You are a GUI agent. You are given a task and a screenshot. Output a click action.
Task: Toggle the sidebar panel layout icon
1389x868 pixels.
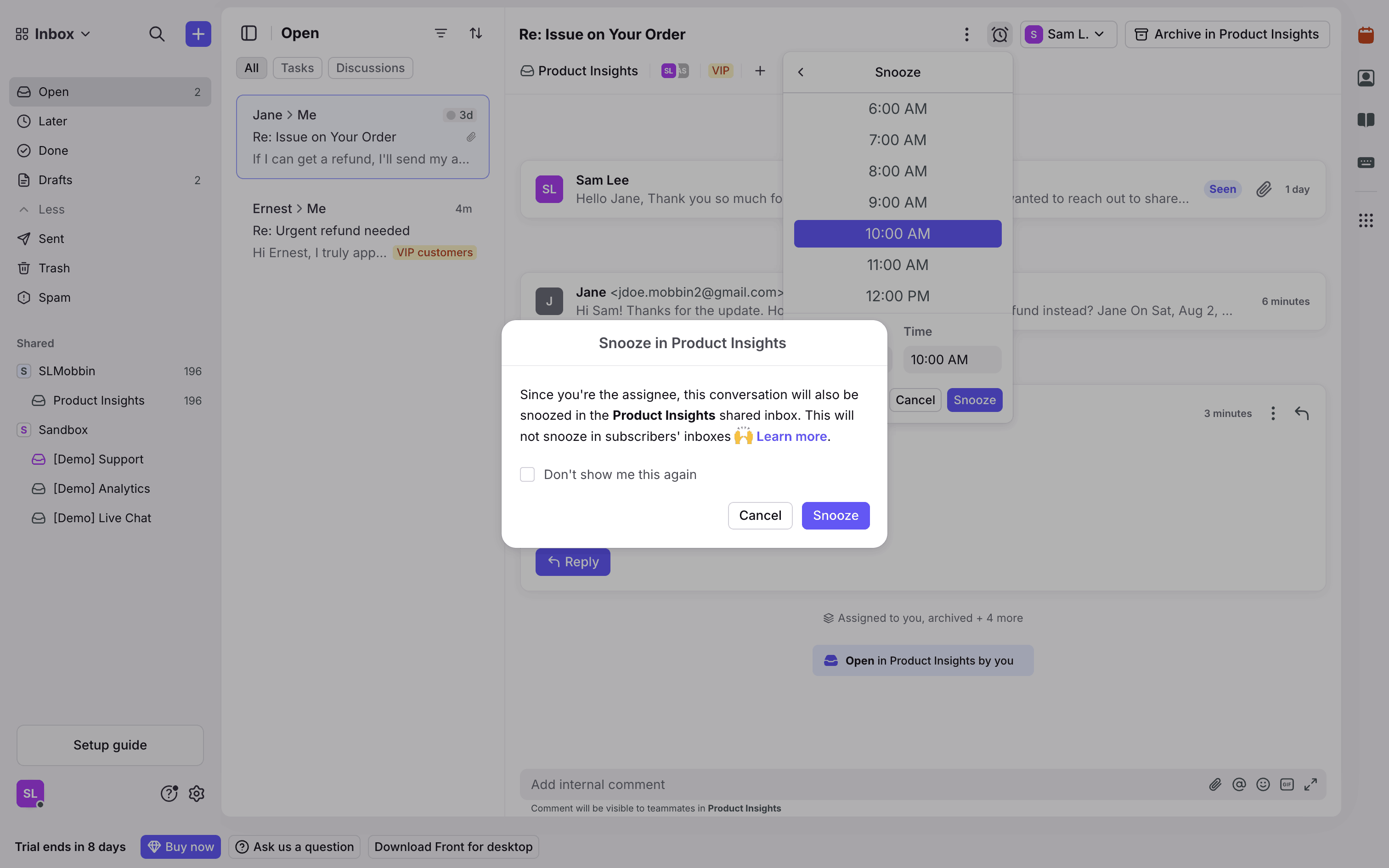pos(248,33)
